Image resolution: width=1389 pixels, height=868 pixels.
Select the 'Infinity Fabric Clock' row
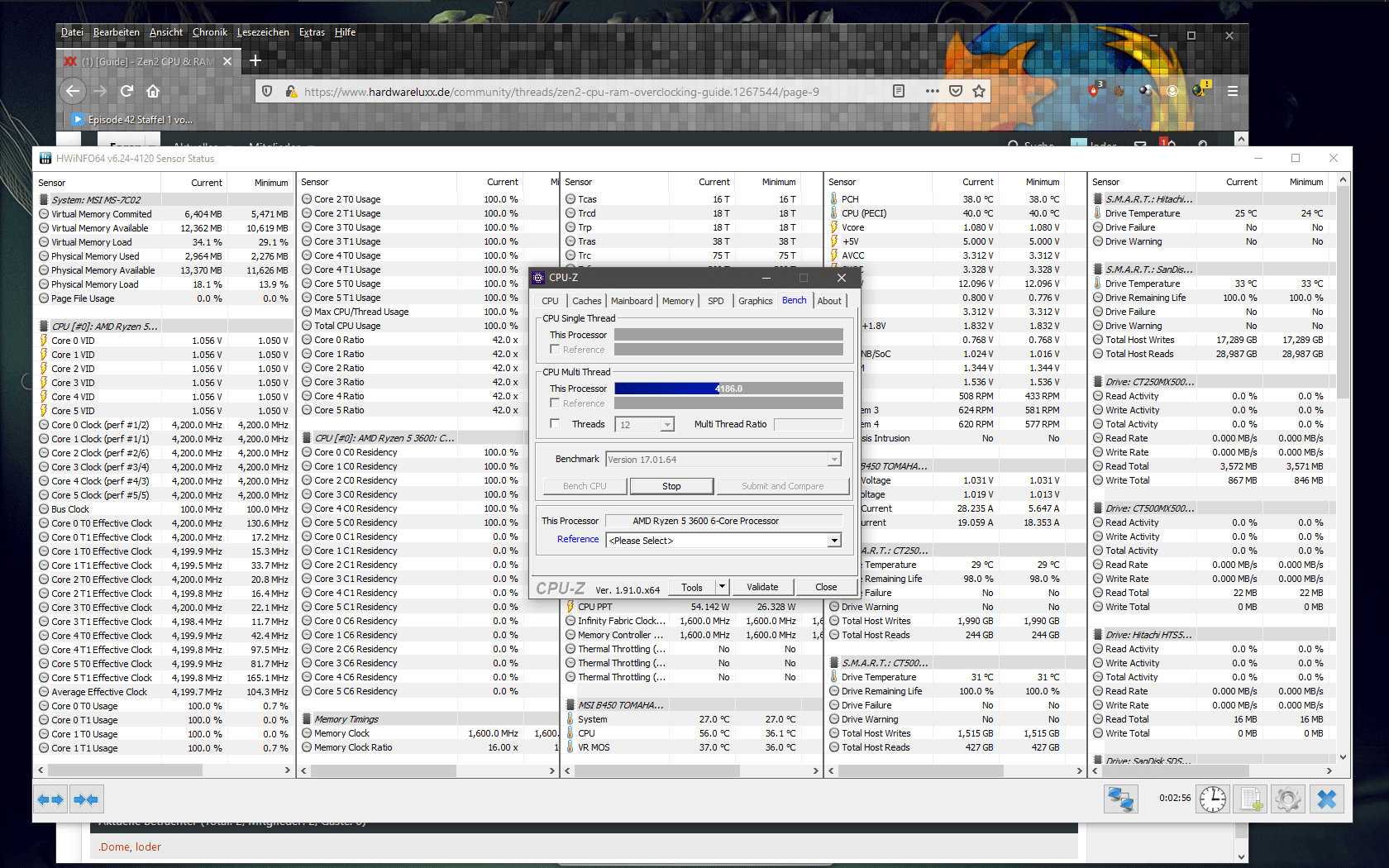(693, 621)
